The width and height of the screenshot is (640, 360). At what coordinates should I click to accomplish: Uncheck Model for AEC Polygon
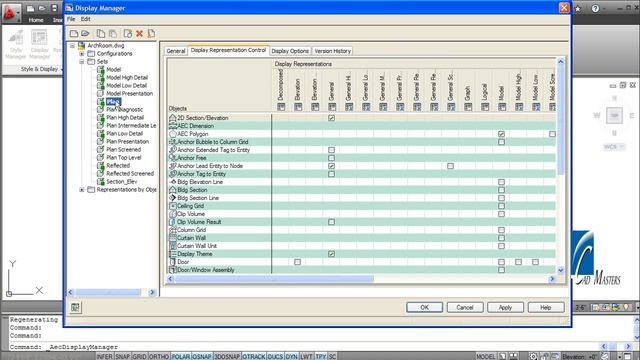[x=501, y=134]
